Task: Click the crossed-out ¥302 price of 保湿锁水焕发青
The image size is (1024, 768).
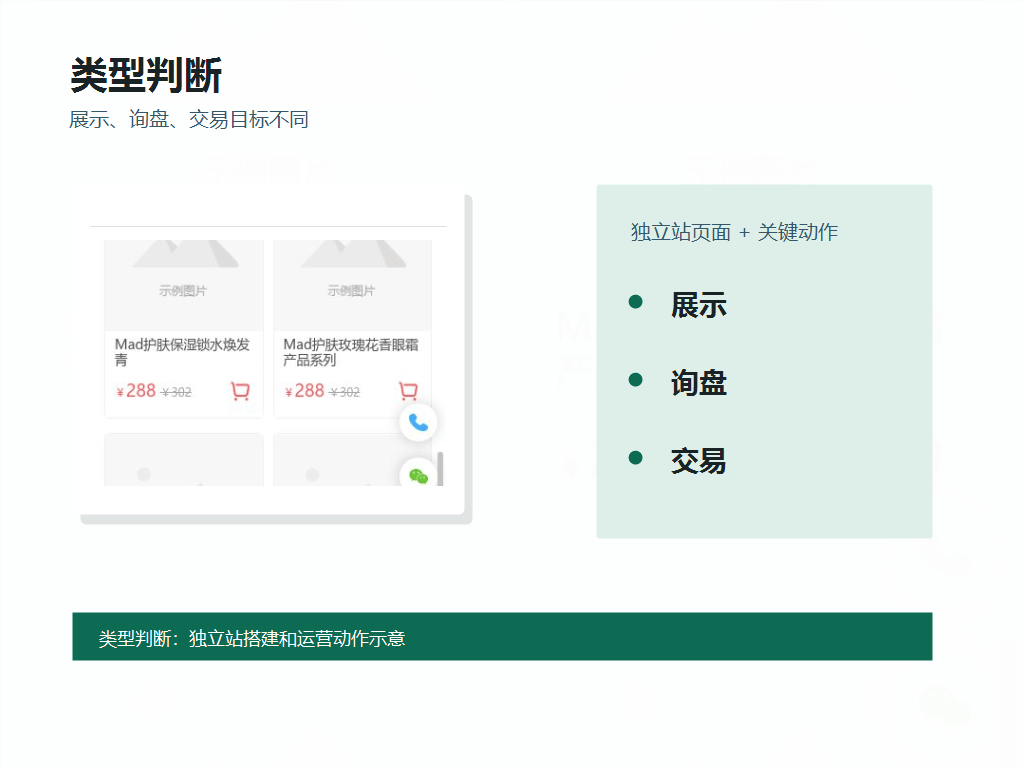Action: pyautogui.click(x=176, y=392)
